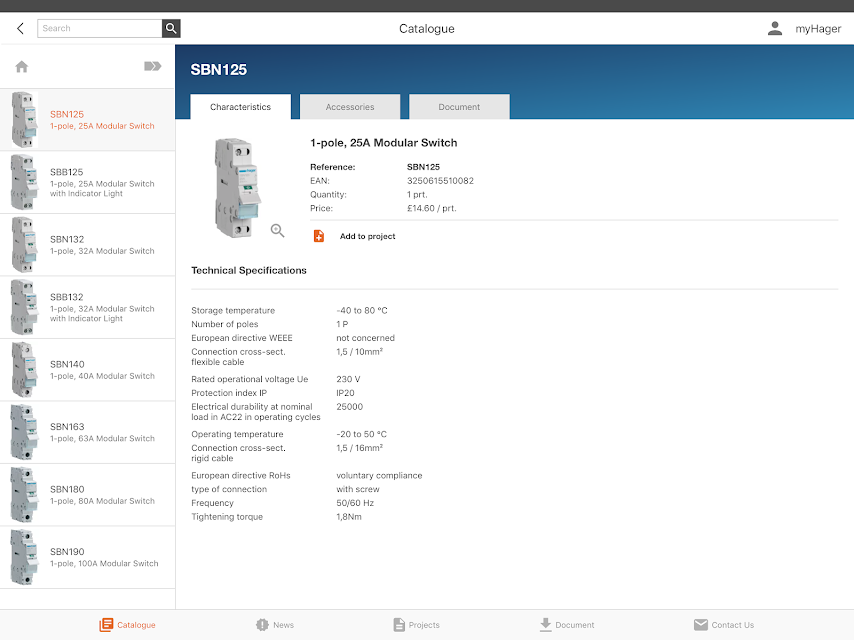Open Document downloads in bottom navigation
Image resolution: width=854 pixels, height=640 pixels.
coord(567,625)
